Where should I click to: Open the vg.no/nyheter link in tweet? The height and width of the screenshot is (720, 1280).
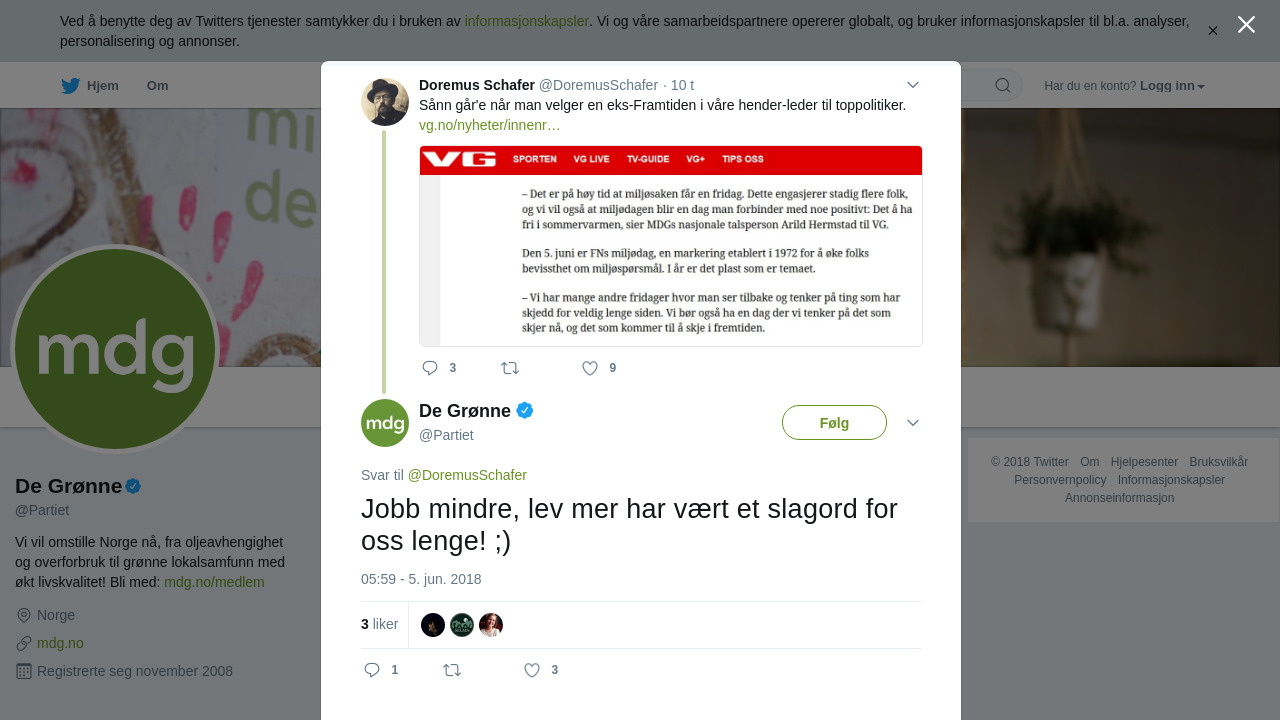pyautogui.click(x=490, y=125)
